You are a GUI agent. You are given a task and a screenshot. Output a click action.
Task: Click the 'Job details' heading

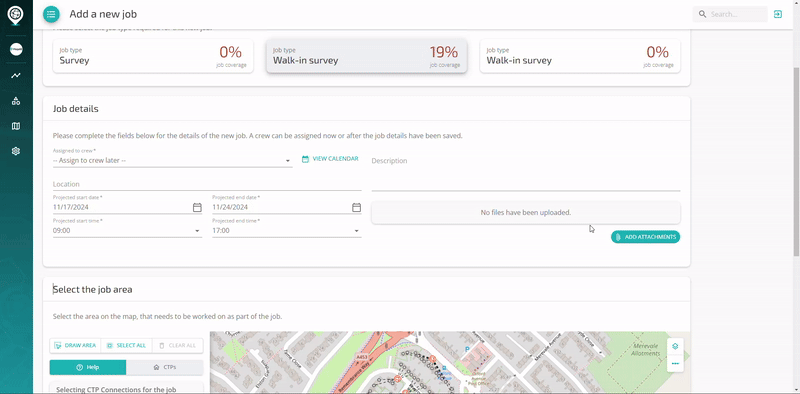pos(76,109)
